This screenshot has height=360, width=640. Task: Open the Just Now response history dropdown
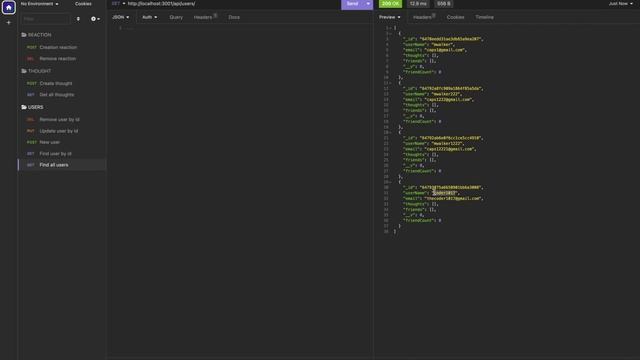click(621, 4)
